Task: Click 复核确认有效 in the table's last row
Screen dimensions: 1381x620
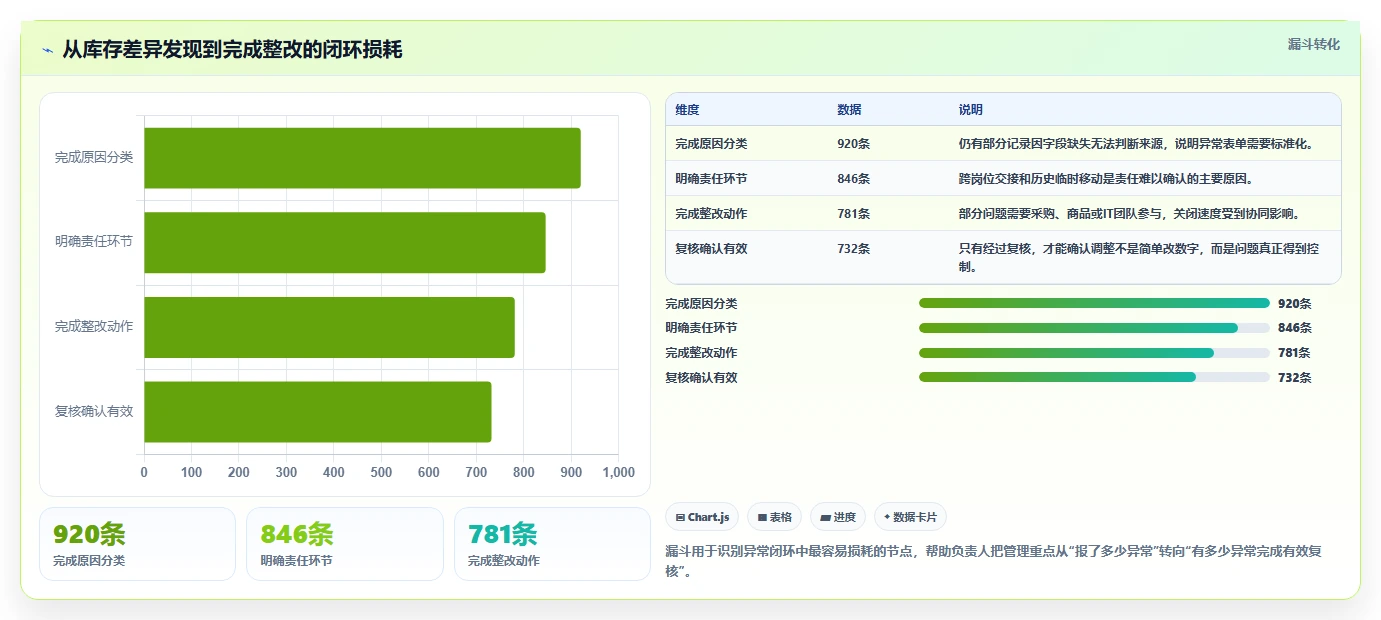Action: 711,249
